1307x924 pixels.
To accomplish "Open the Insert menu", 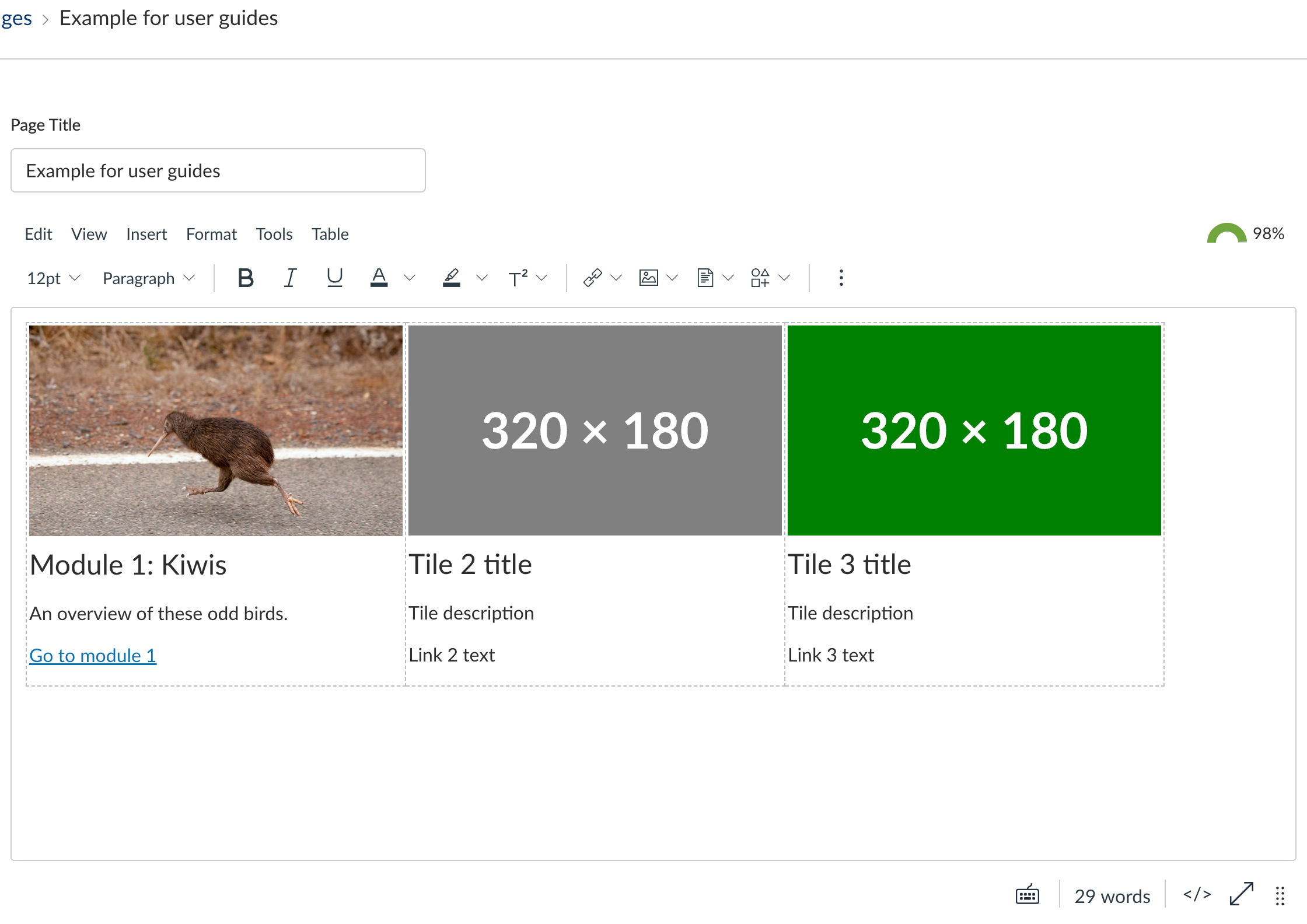I will pyautogui.click(x=146, y=234).
